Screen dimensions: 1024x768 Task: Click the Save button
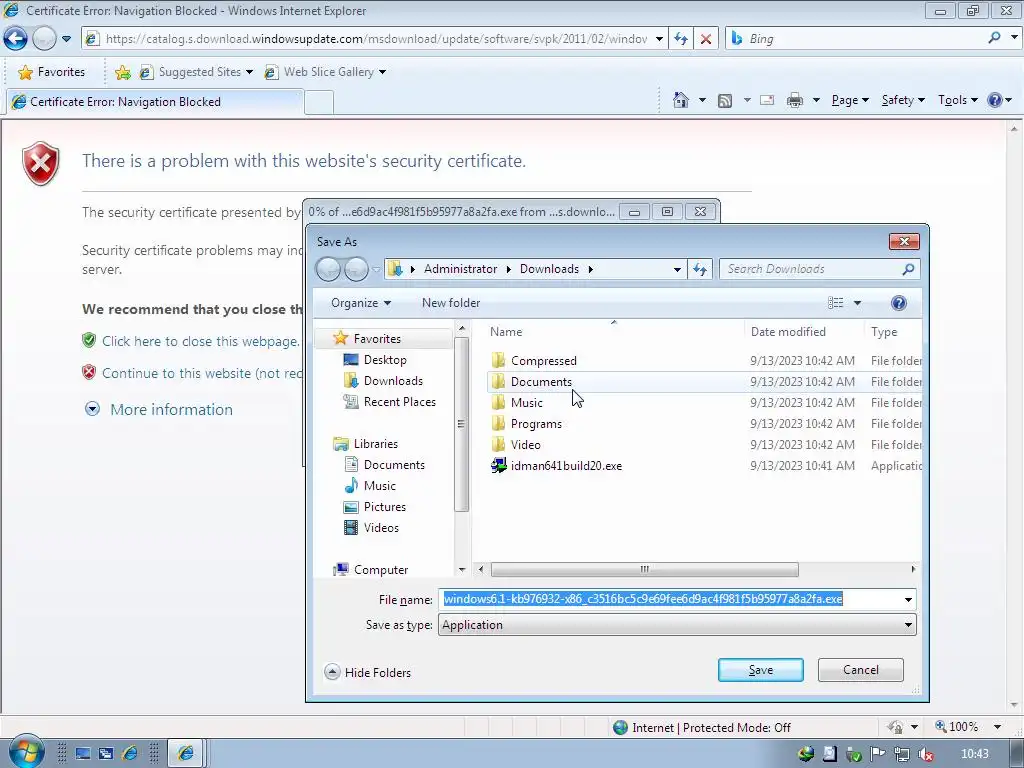pos(761,670)
